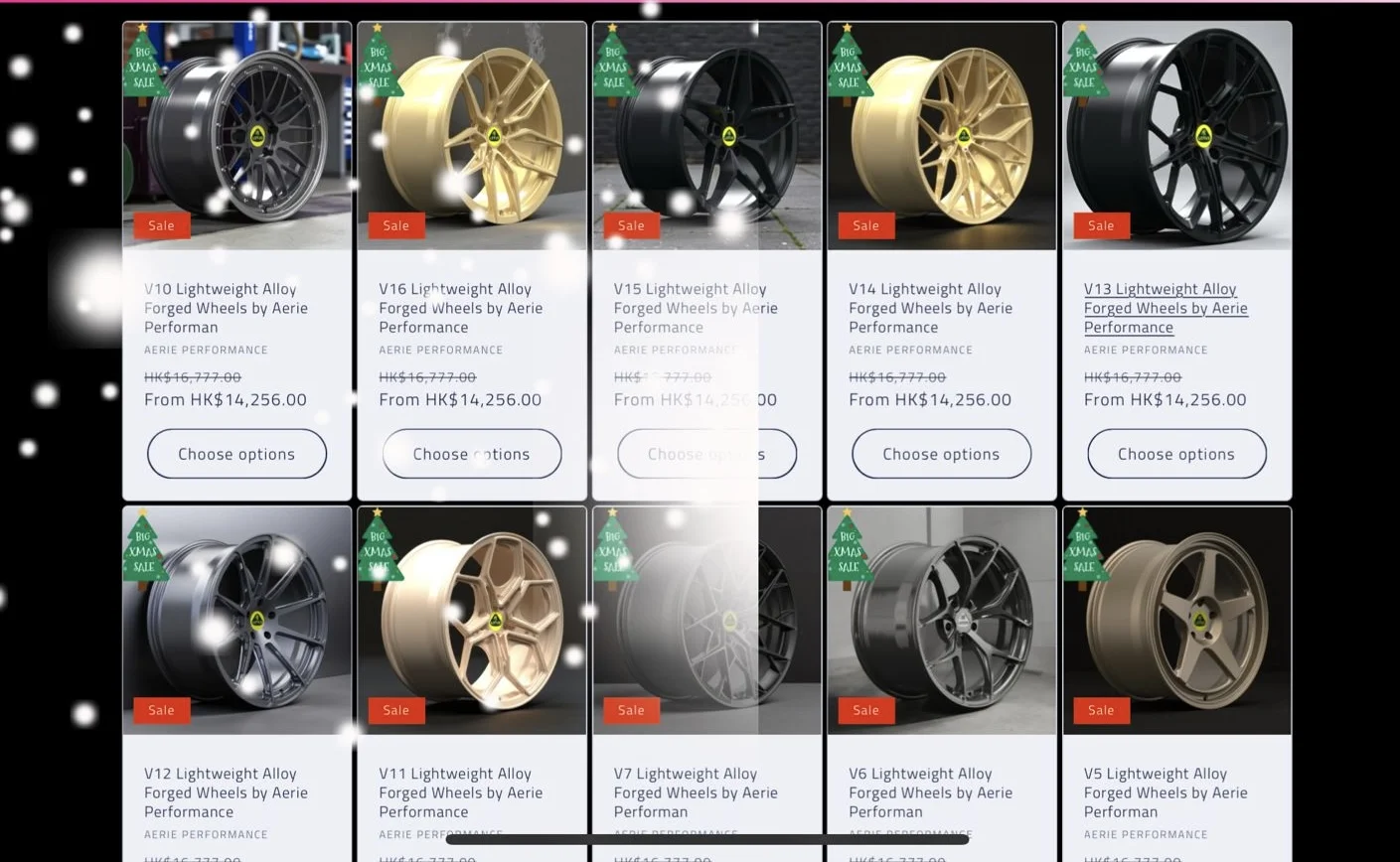Click the Big Xmas Sale tree on V13
This screenshot has width=1400, height=862.
[x=1085, y=65]
